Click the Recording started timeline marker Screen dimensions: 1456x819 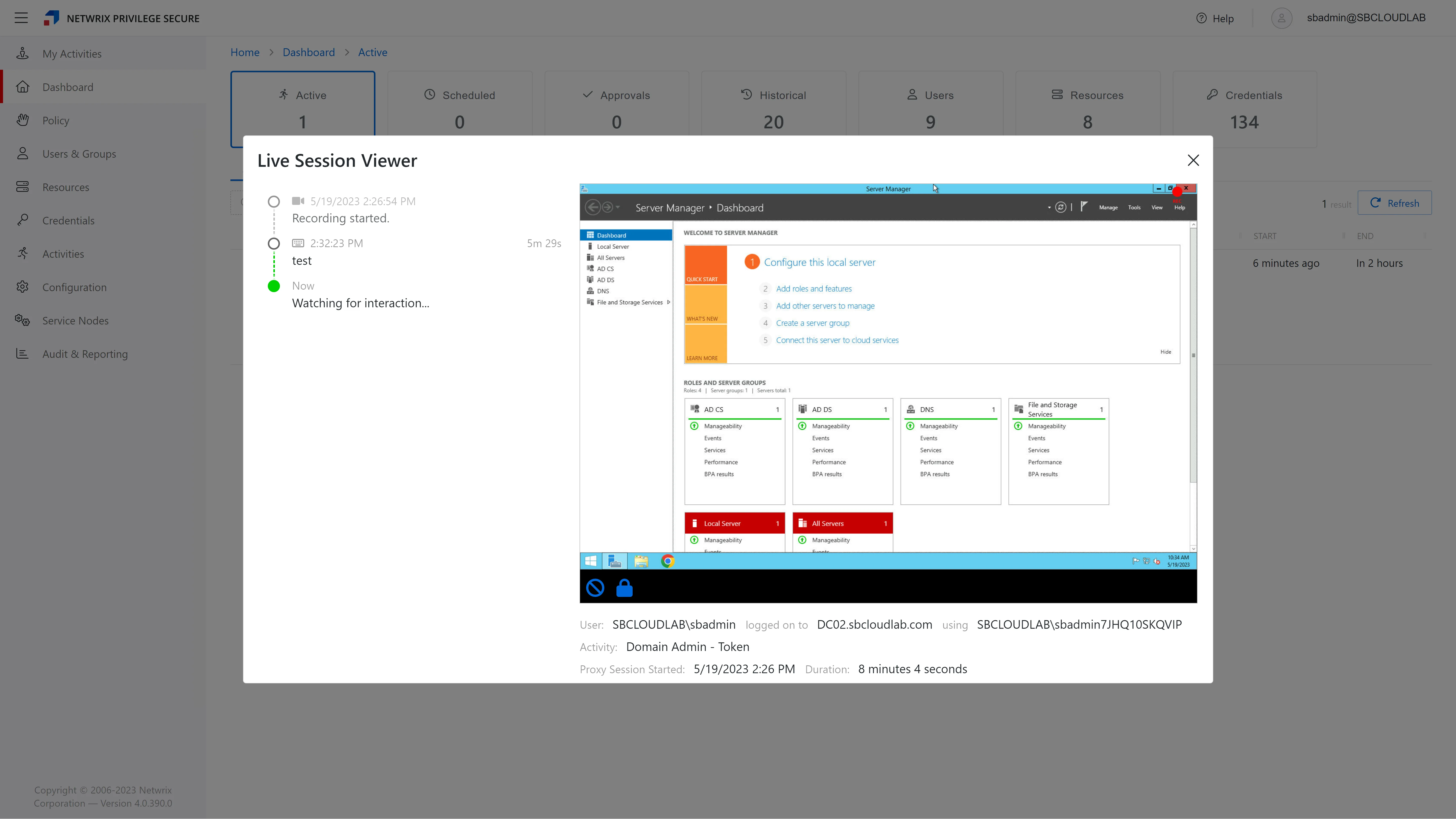coord(274,202)
